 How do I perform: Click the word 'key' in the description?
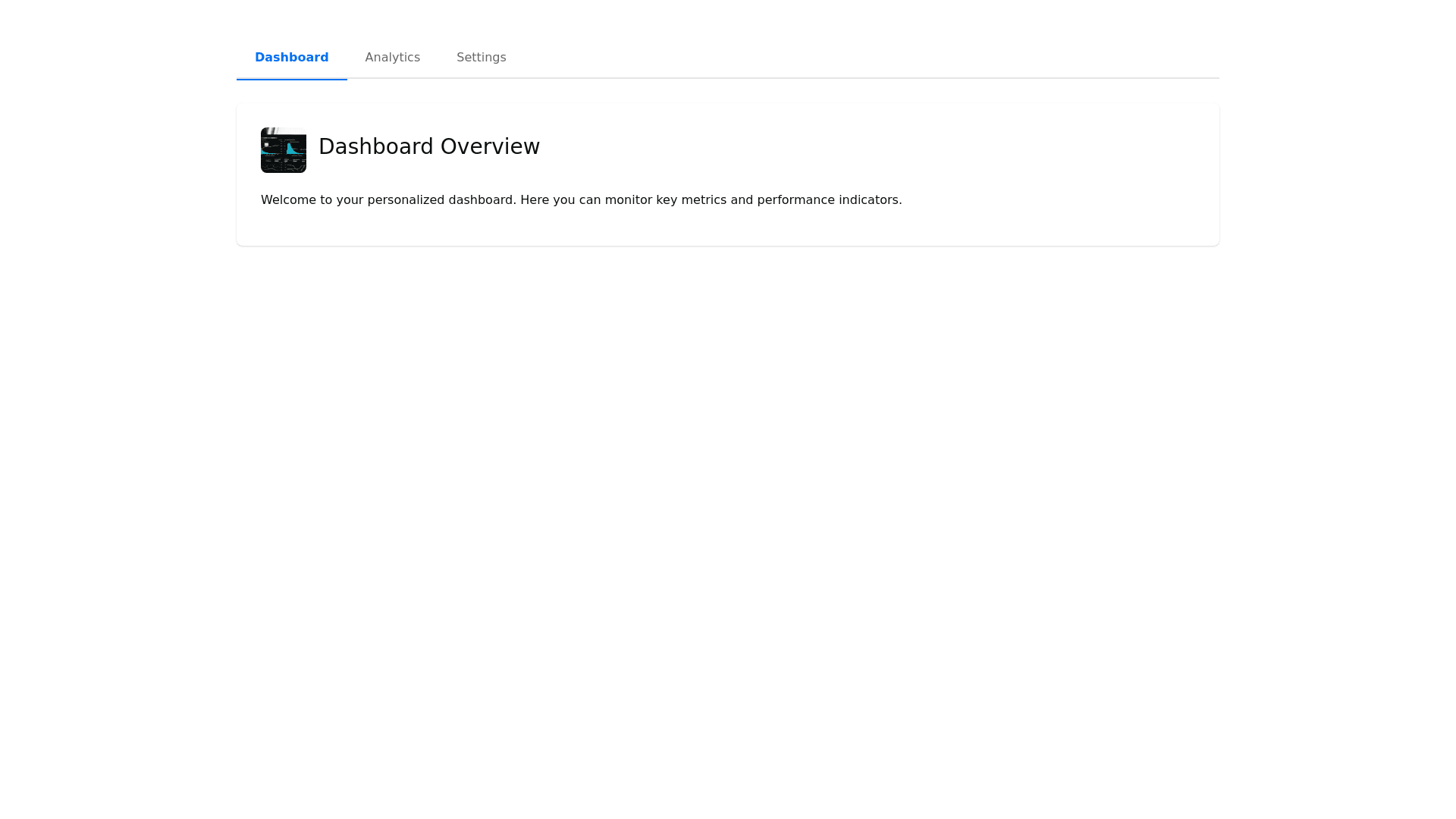(667, 200)
